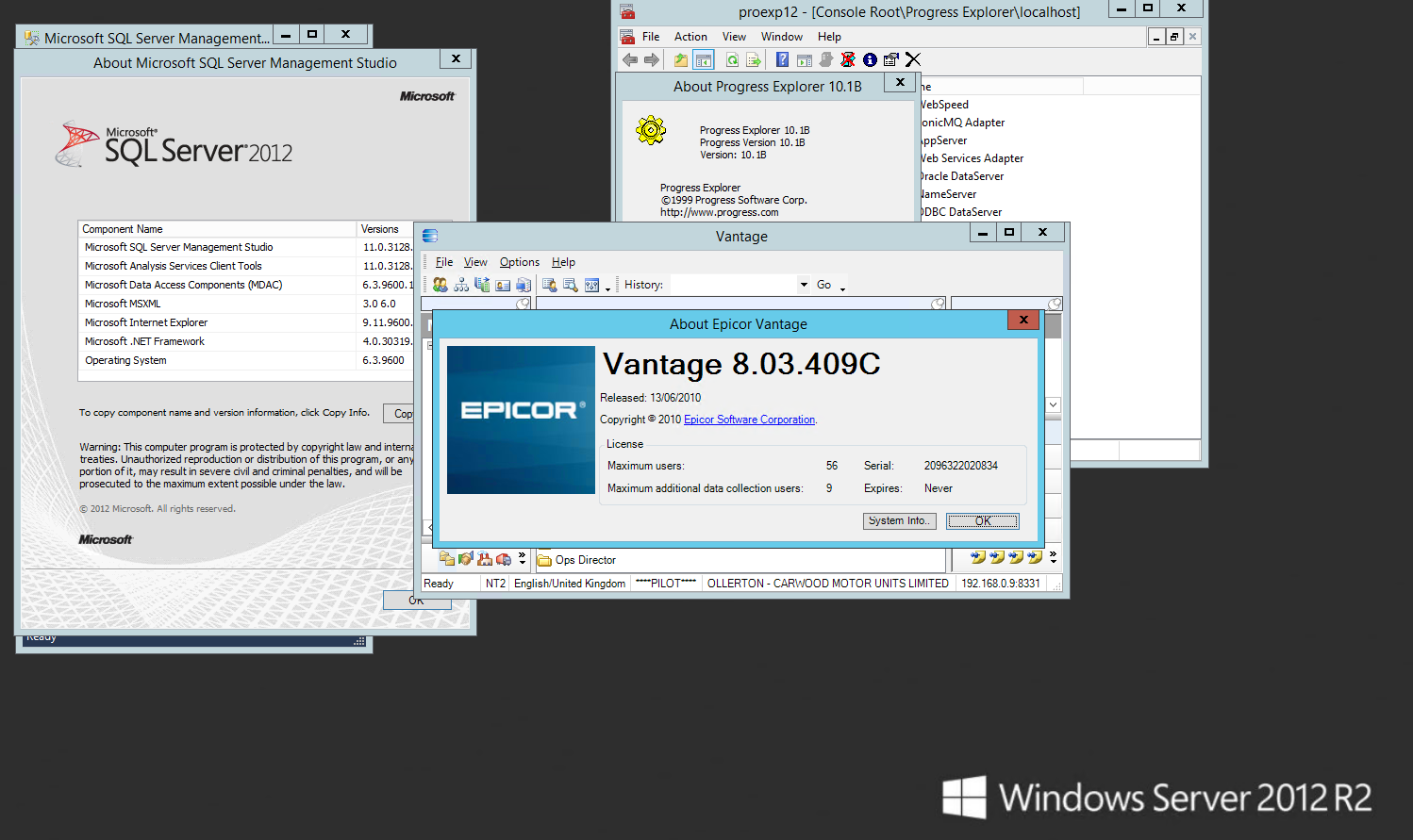Click the handshake icon in Vantage bottom bar

point(466,559)
